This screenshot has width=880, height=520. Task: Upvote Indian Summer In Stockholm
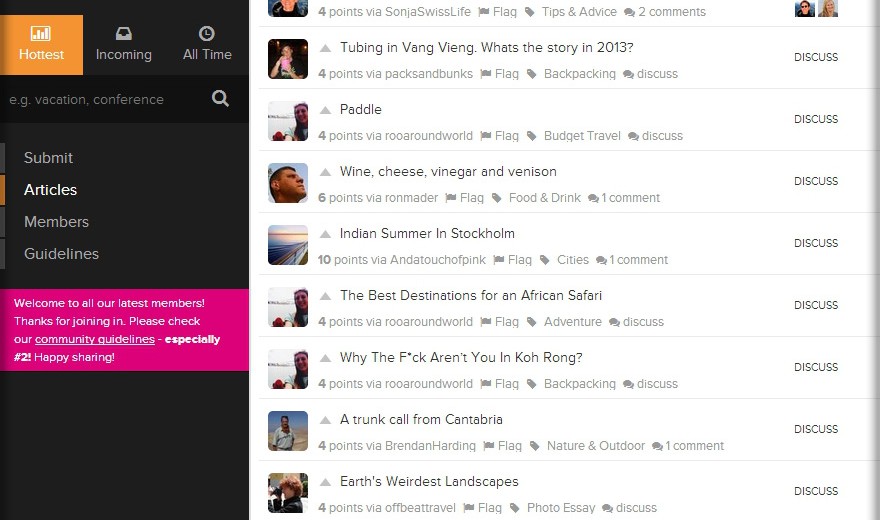tap(325, 234)
